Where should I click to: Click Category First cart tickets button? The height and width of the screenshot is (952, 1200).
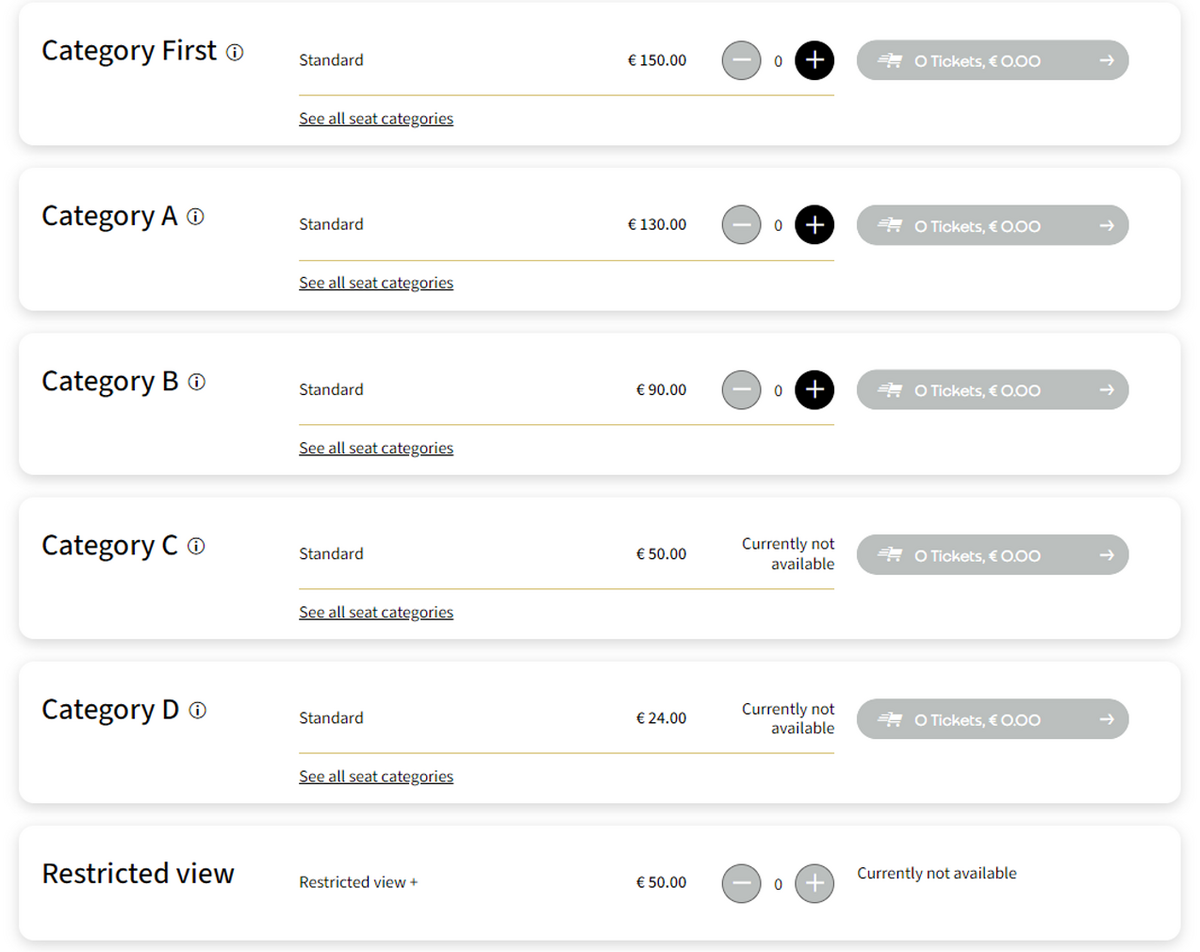[992, 61]
